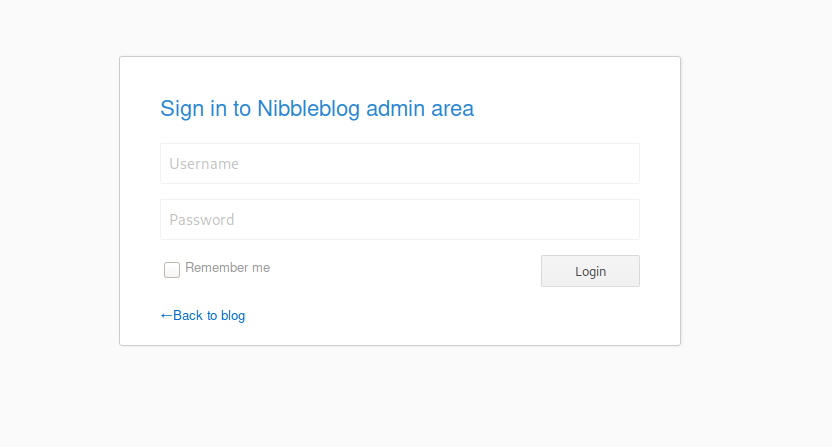Place cursor in the Password placeholder text

202,220
